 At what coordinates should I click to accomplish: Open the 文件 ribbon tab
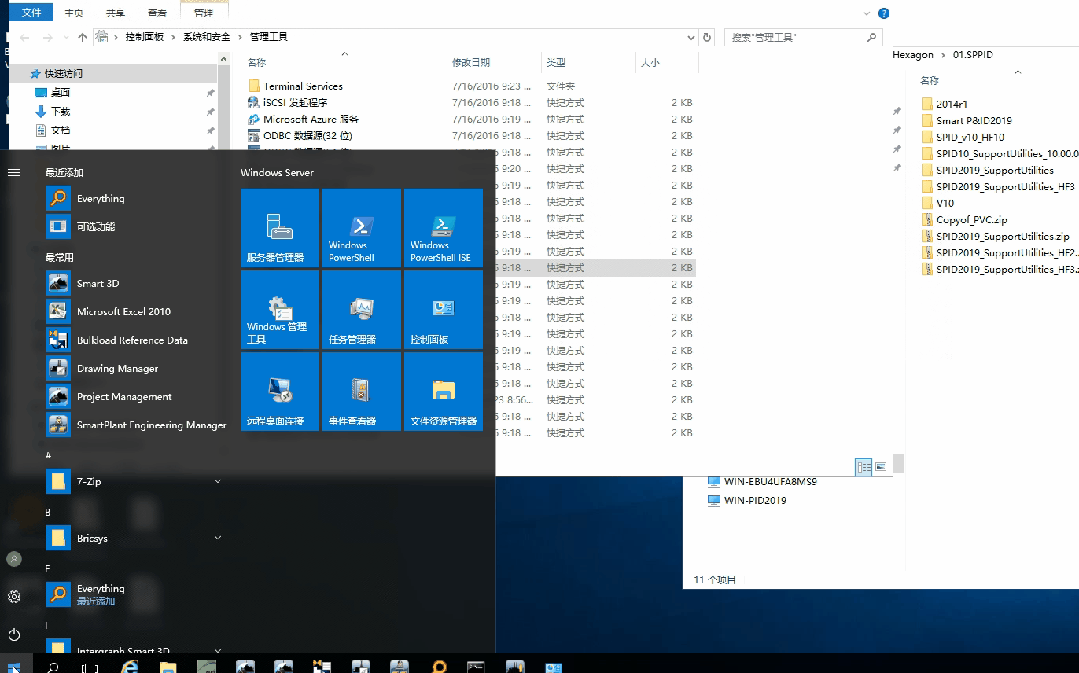(31, 12)
